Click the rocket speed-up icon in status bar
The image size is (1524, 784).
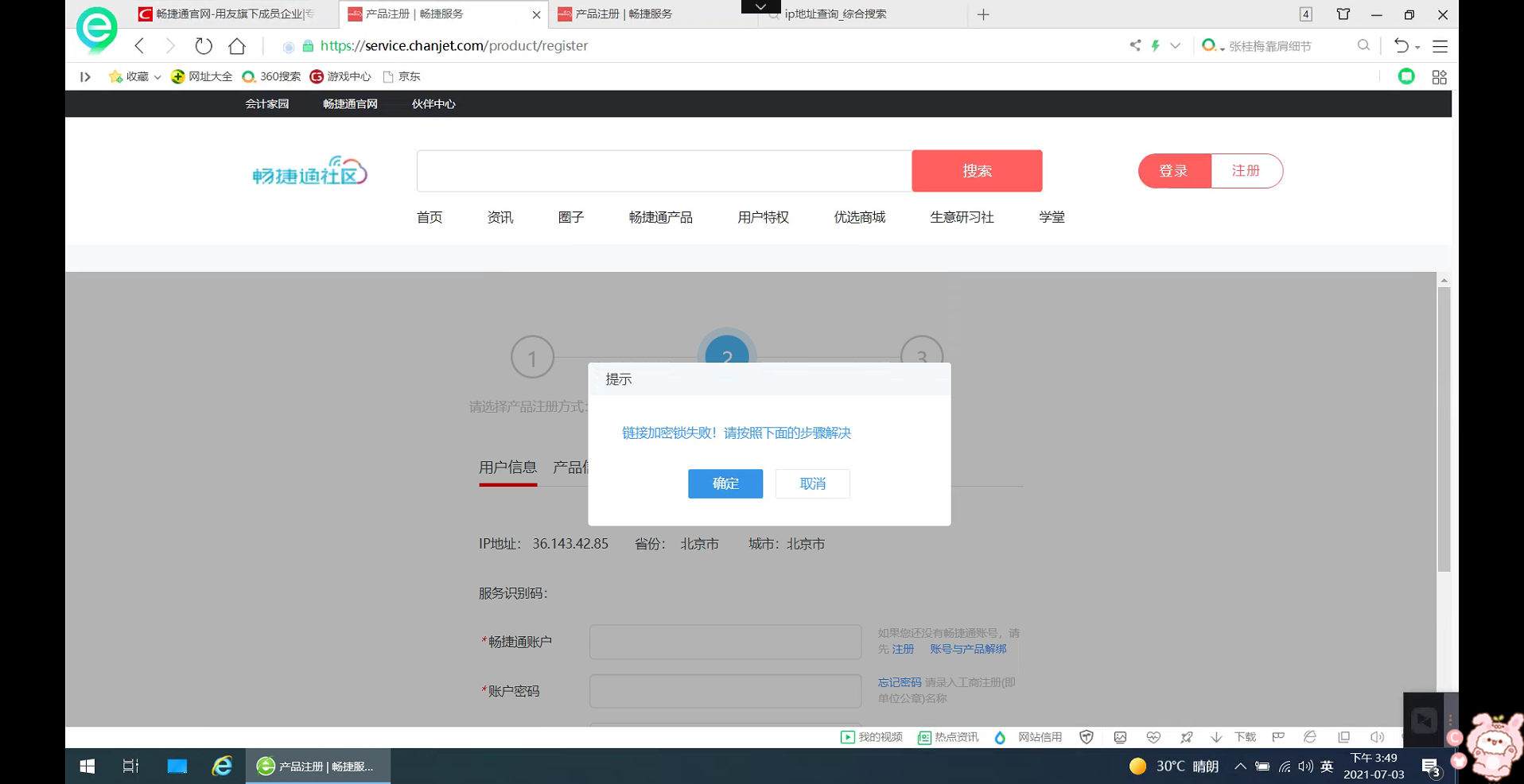[x=1186, y=737]
